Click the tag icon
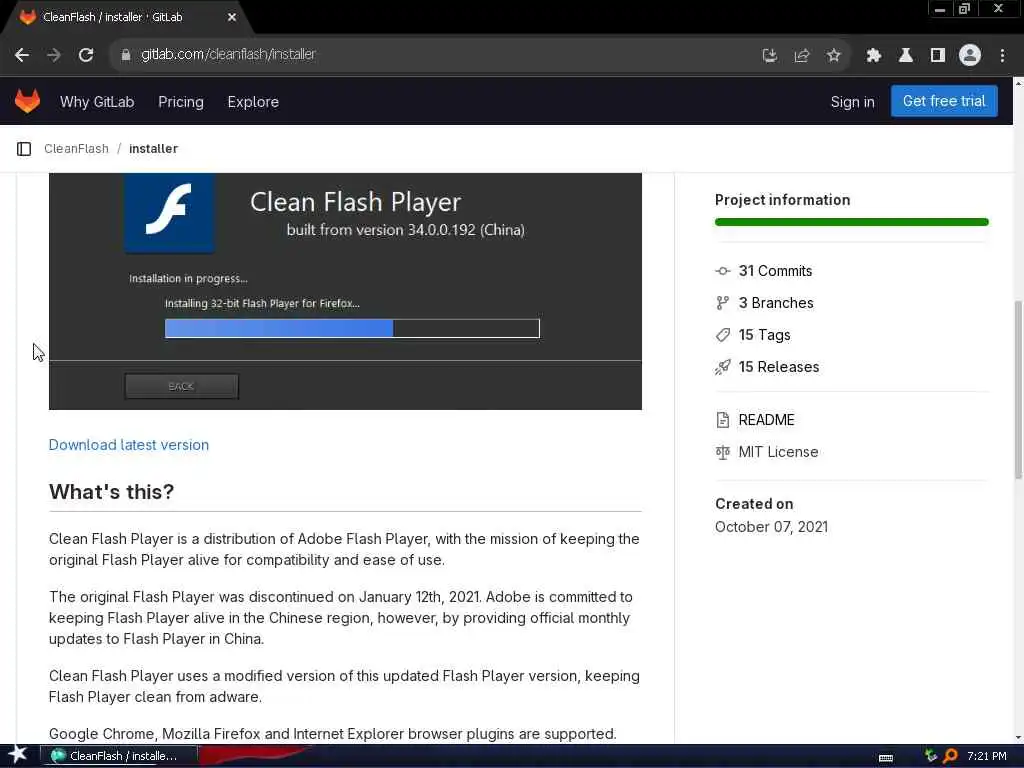The height and width of the screenshot is (768, 1024). 722,335
